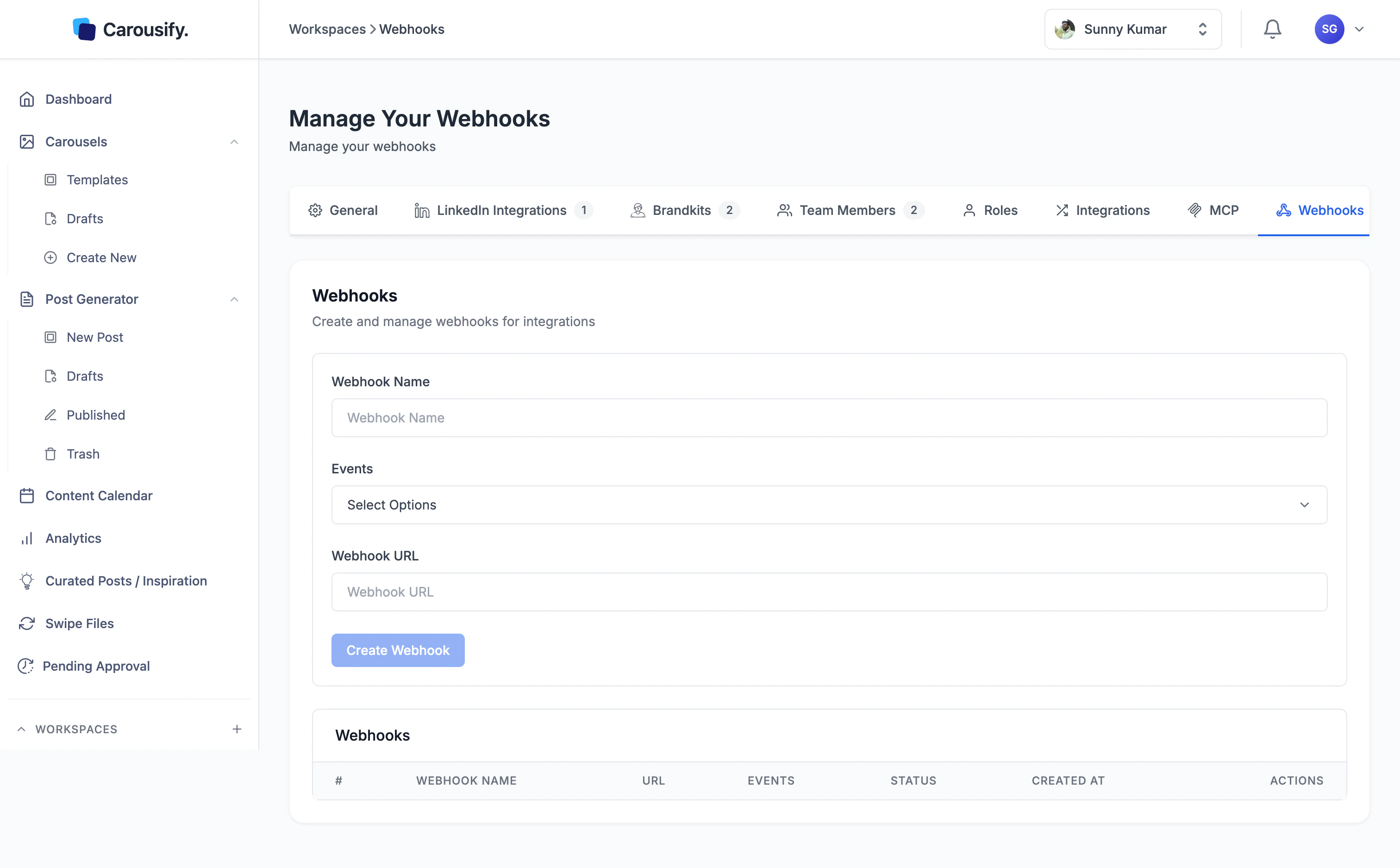
Task: Open Pending Approval in the sidebar
Action: pos(96,666)
